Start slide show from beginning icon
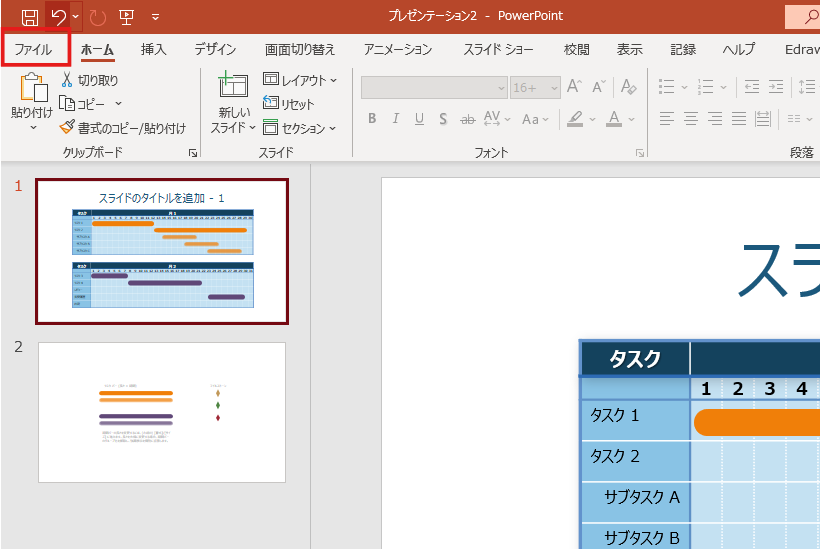The image size is (820, 549). (126, 17)
